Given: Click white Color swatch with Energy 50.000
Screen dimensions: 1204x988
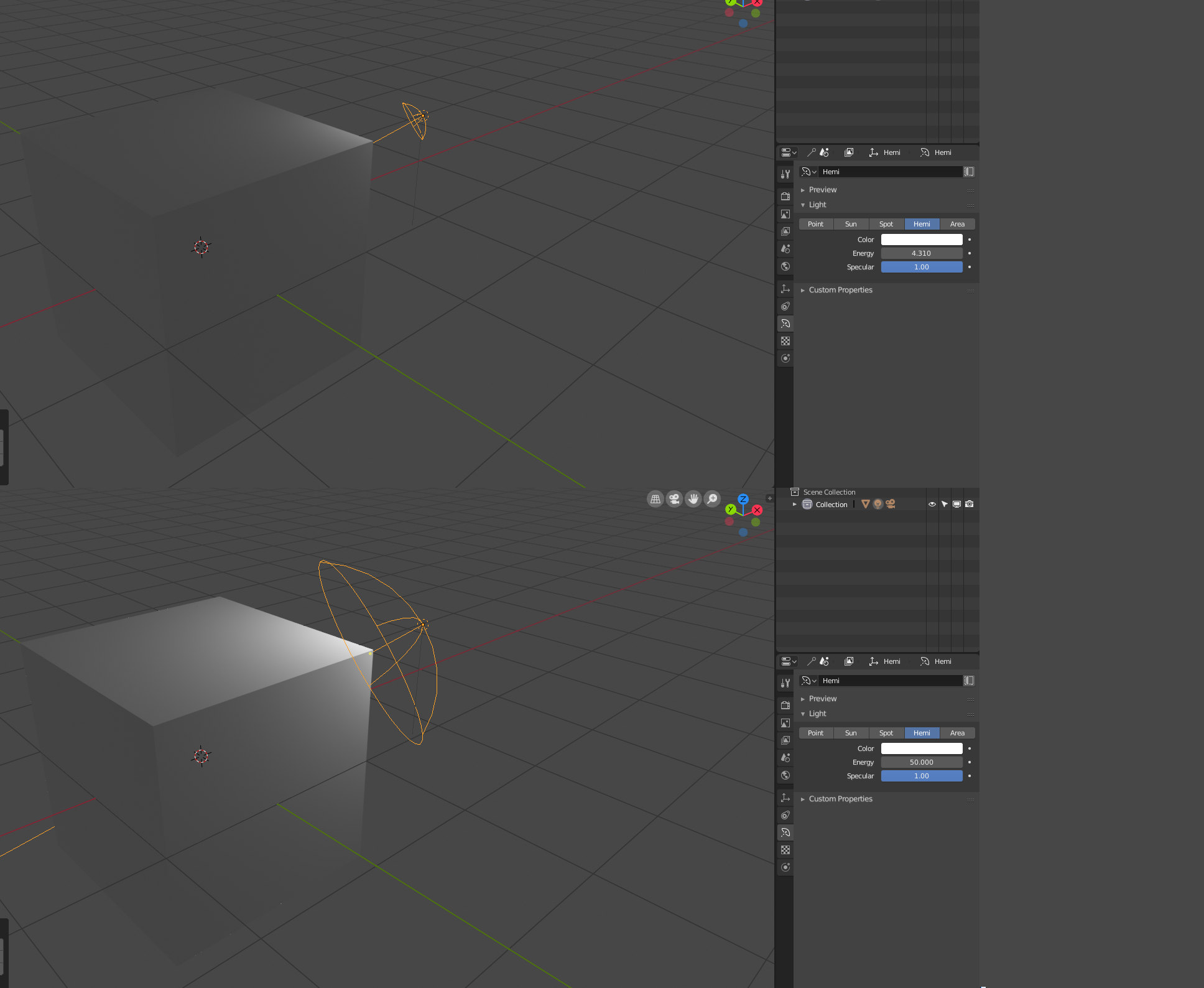Looking at the screenshot, I should (922, 748).
